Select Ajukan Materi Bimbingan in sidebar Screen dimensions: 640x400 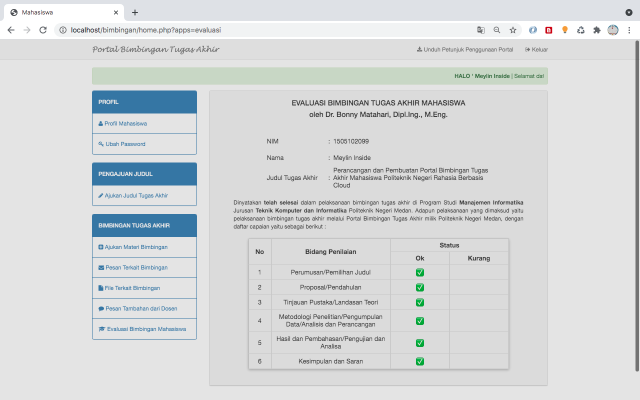coord(137,246)
